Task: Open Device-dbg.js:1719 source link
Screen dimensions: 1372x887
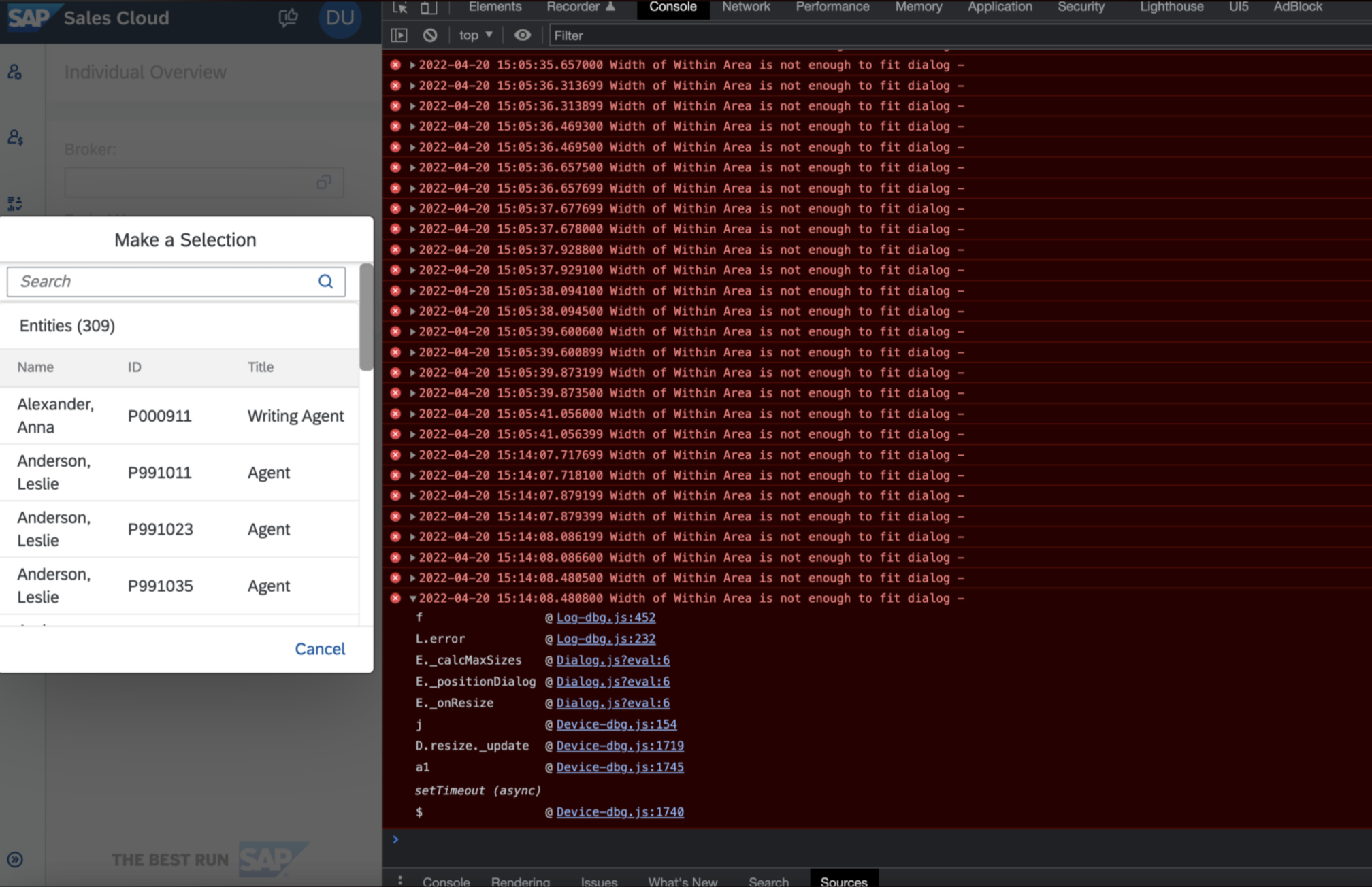Action: pyautogui.click(x=620, y=746)
